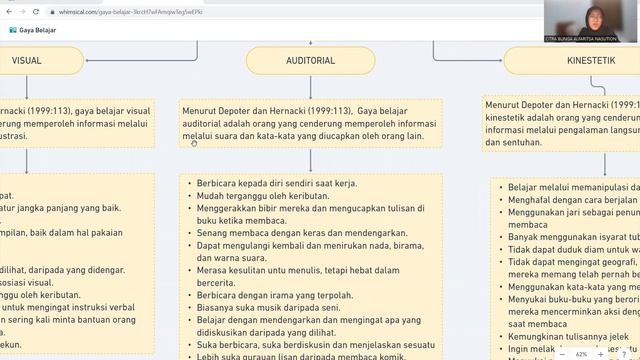Open the Gaya Belajar board title

[38, 30]
